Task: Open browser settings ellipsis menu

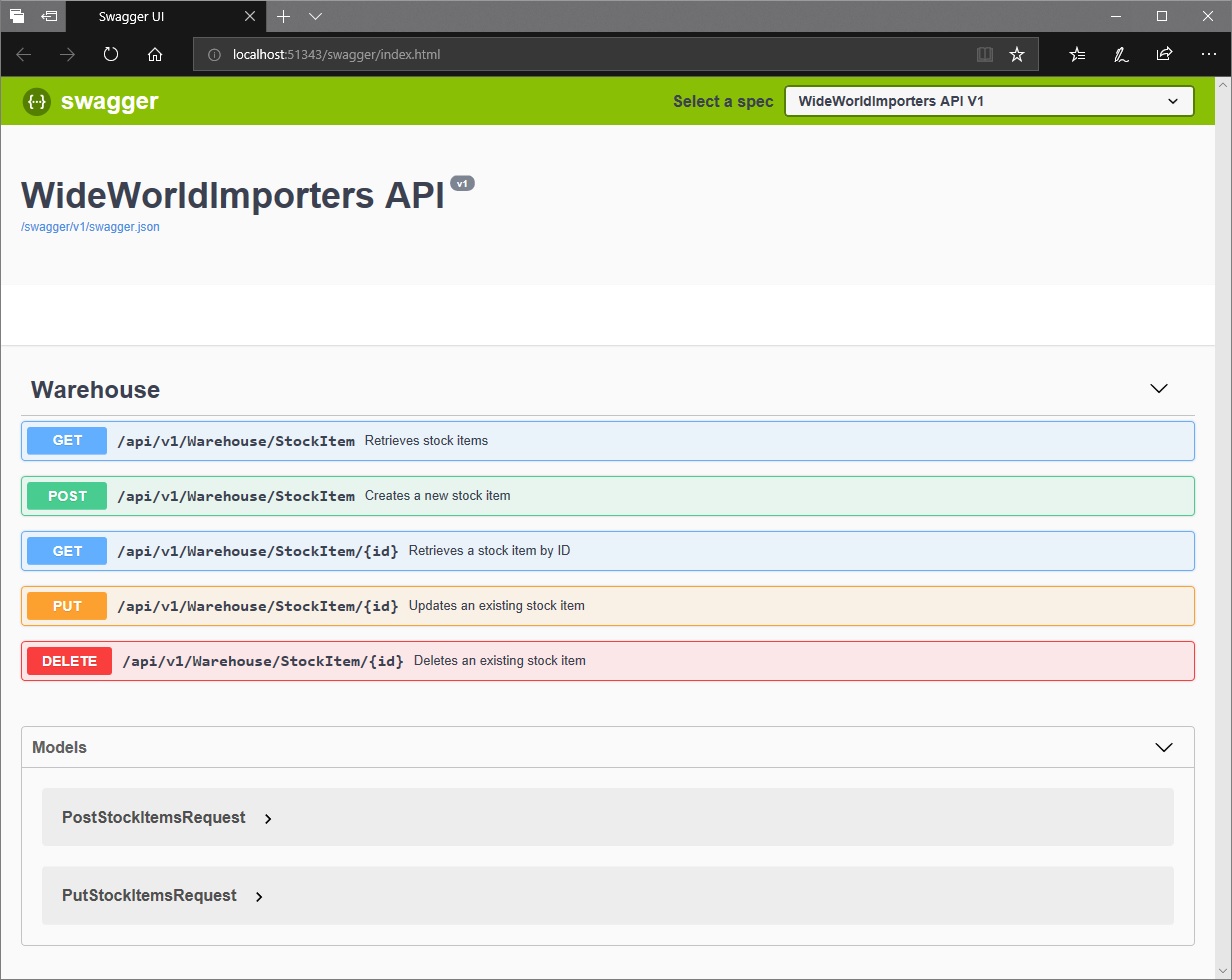Action: click(x=1208, y=55)
